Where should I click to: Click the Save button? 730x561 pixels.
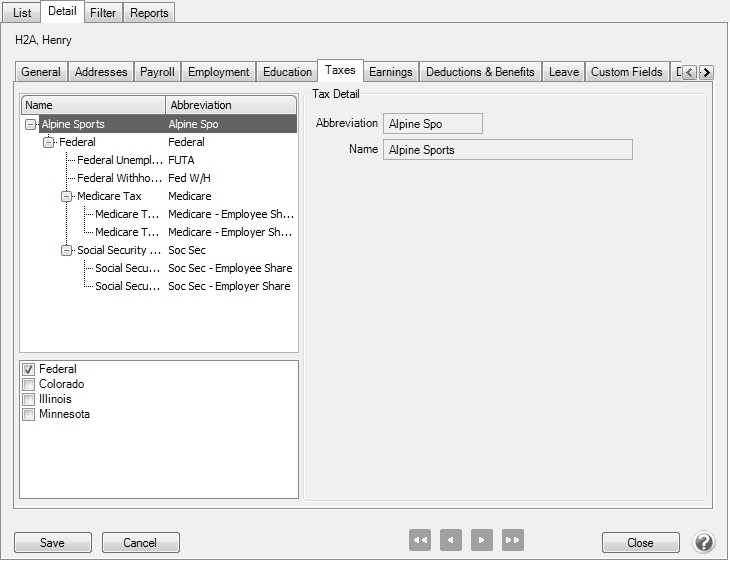tap(52, 543)
